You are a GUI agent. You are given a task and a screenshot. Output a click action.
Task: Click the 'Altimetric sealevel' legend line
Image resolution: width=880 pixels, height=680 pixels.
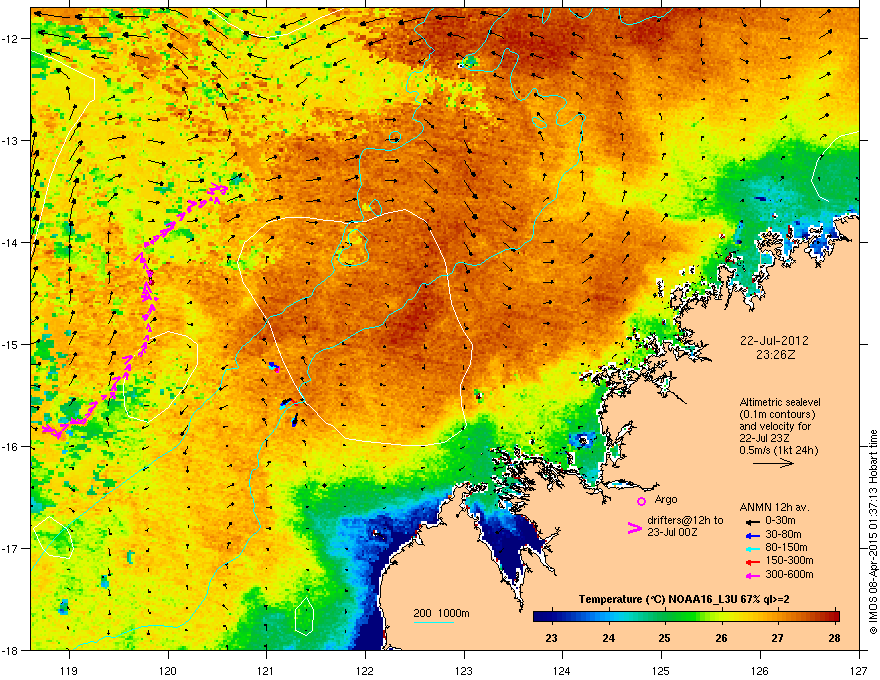[780, 402]
